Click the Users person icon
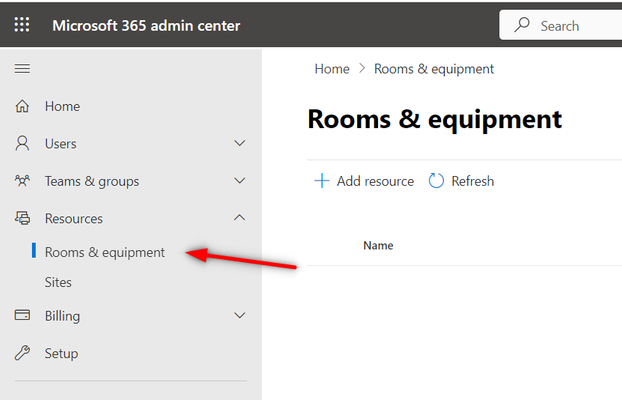622x400 pixels. tap(22, 143)
